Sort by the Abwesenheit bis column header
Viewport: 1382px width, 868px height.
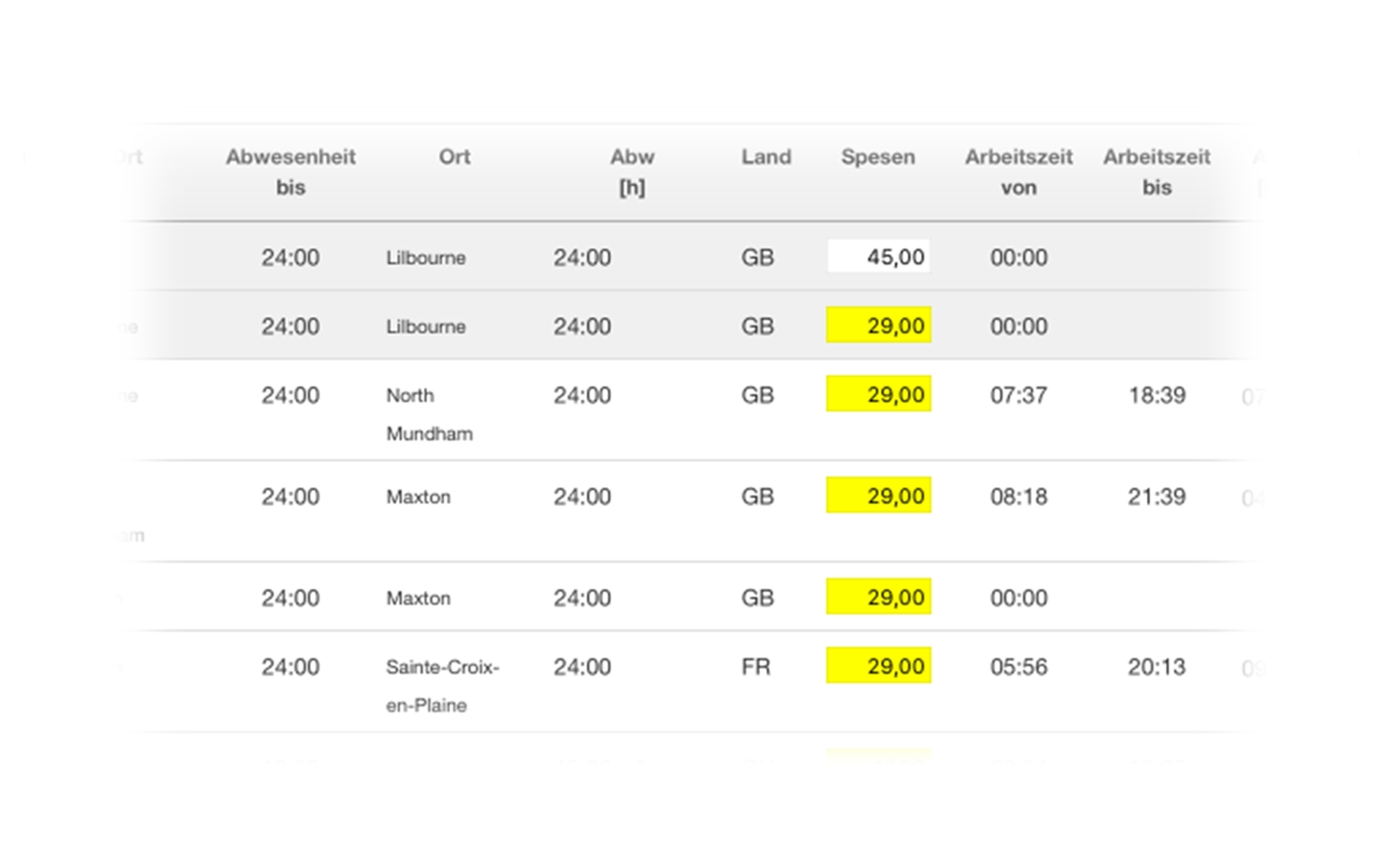[x=291, y=172]
